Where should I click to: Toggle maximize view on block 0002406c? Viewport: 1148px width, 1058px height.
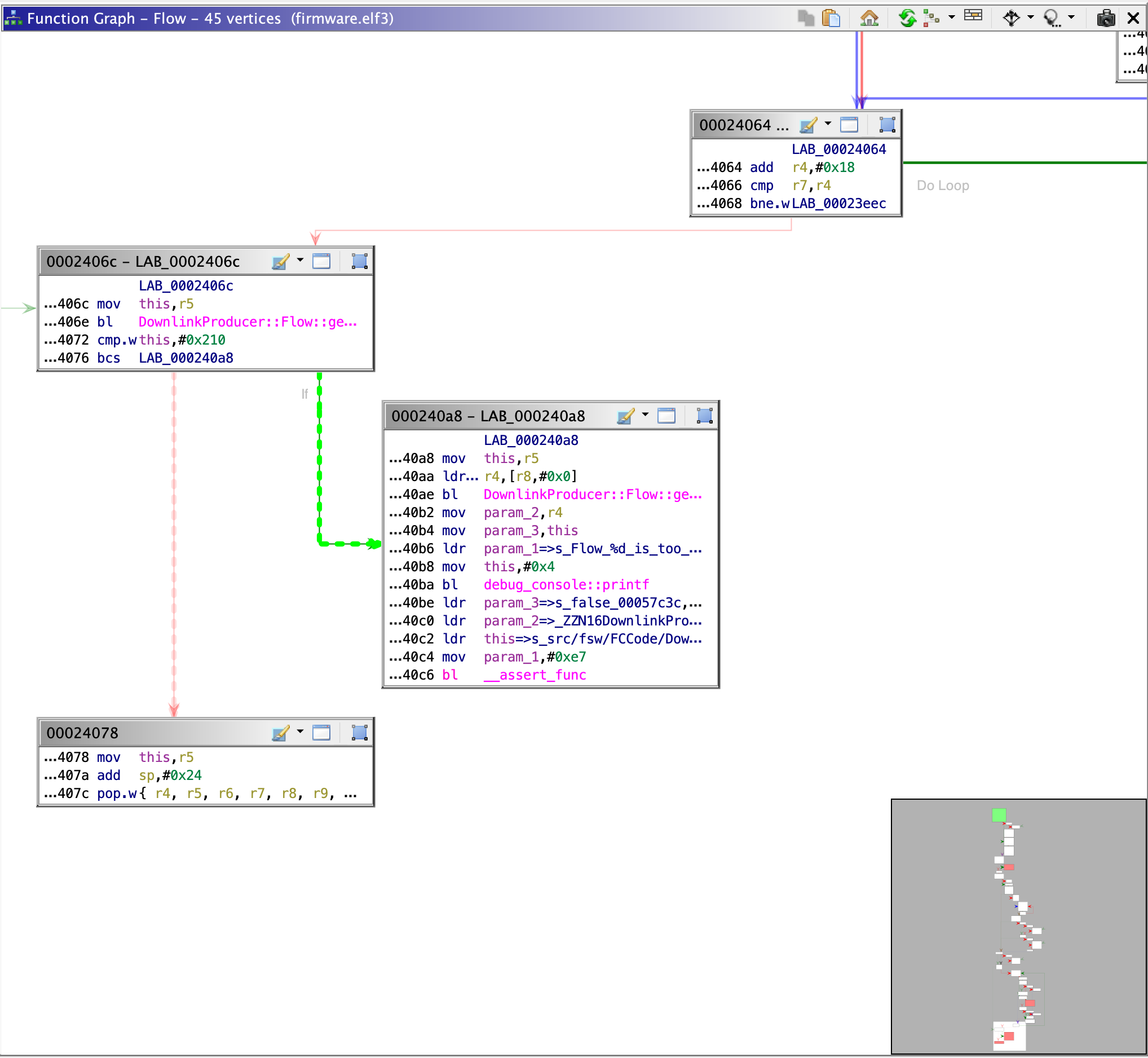(321, 261)
